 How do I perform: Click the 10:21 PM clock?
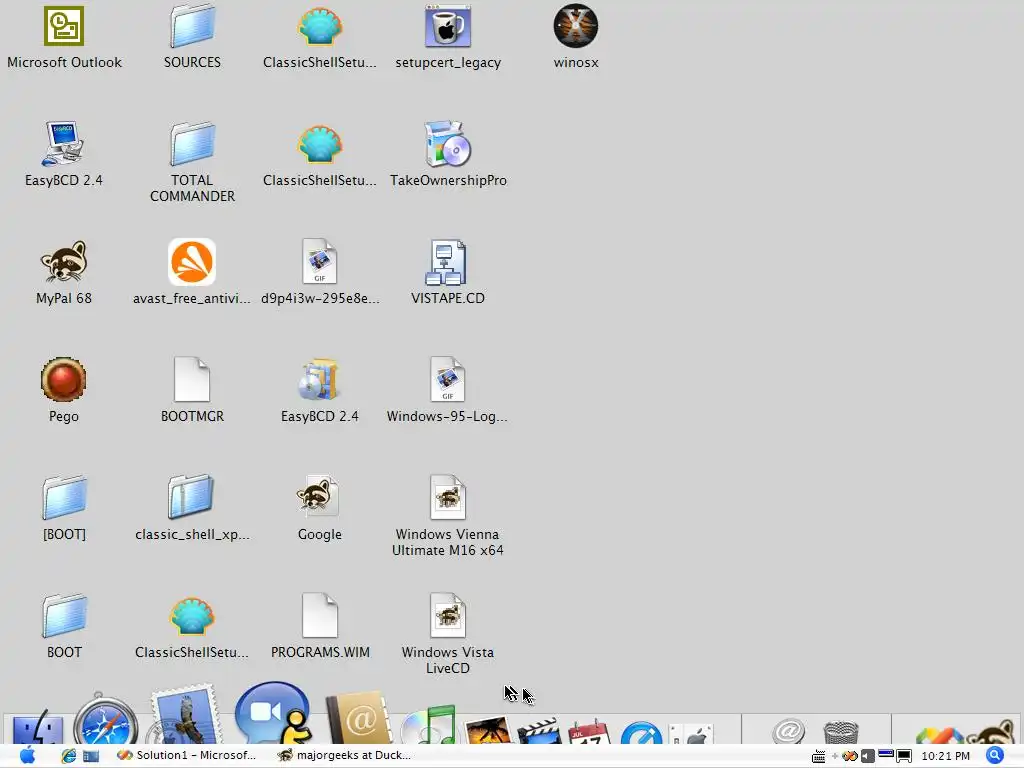(x=946, y=756)
